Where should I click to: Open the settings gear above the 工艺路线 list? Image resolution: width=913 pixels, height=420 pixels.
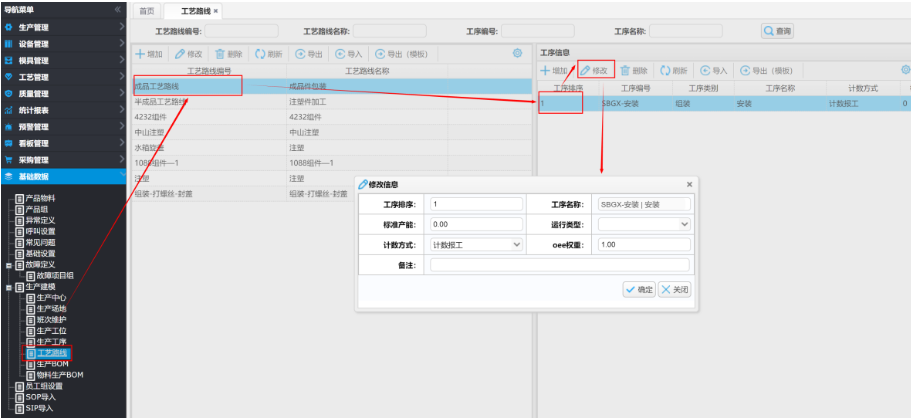point(517,53)
